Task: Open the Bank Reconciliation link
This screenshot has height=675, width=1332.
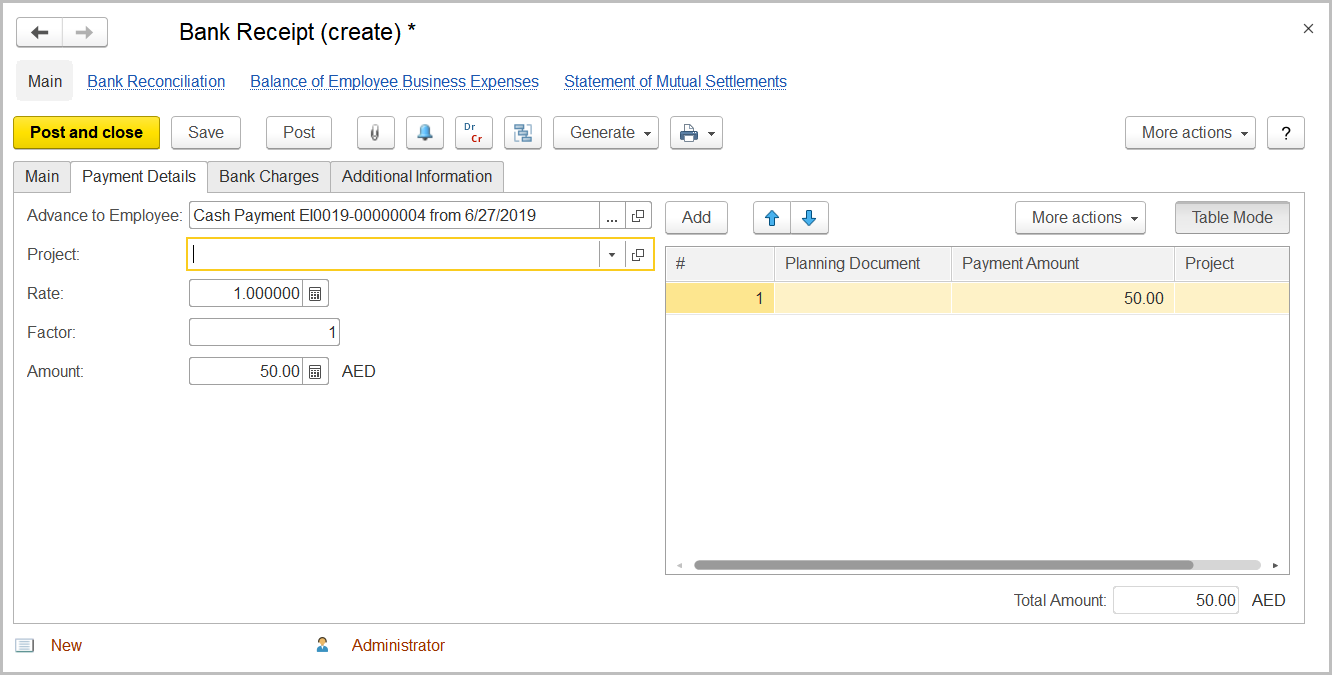Action: pyautogui.click(x=156, y=81)
